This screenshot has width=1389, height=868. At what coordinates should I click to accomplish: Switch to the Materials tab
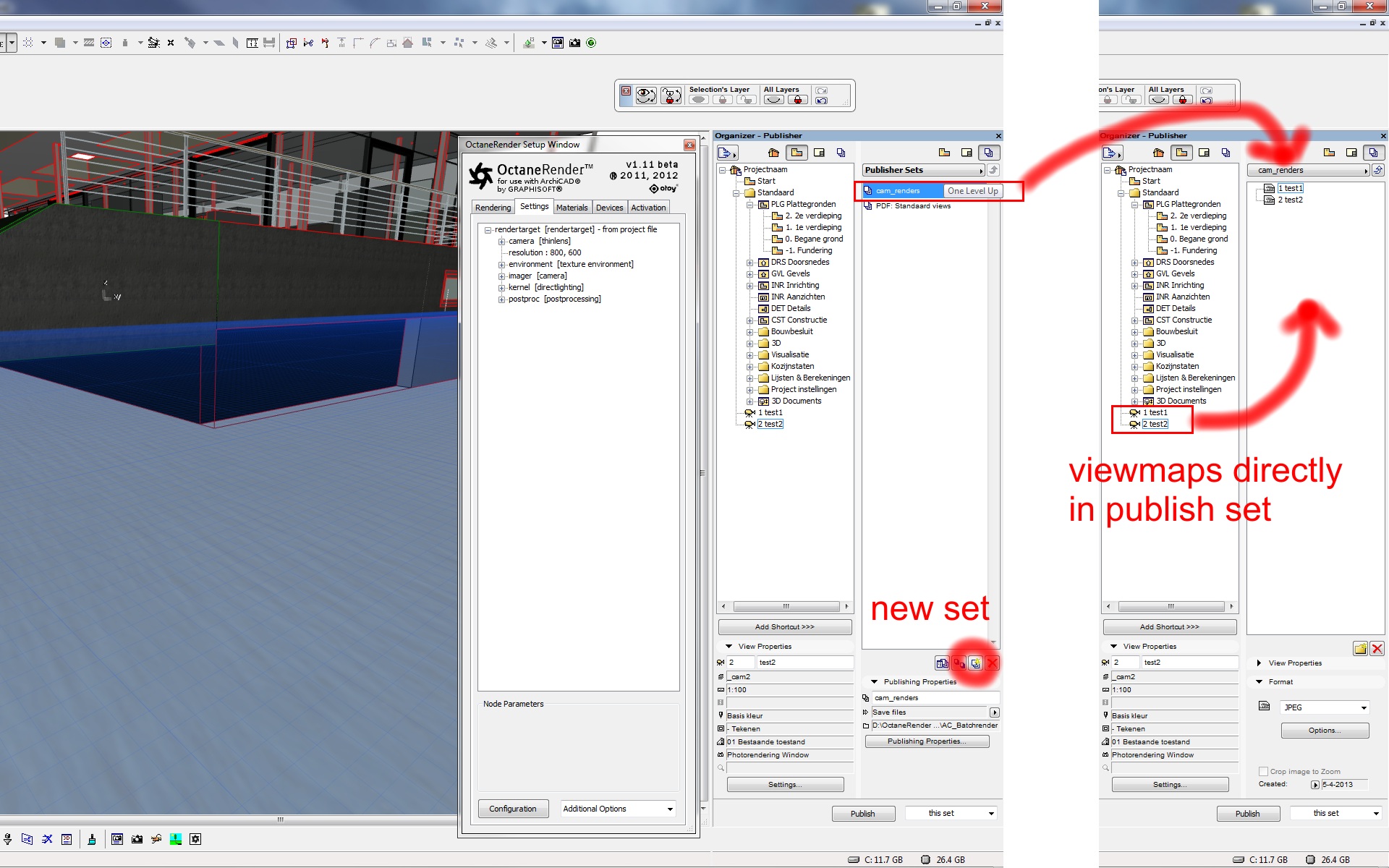click(x=572, y=208)
